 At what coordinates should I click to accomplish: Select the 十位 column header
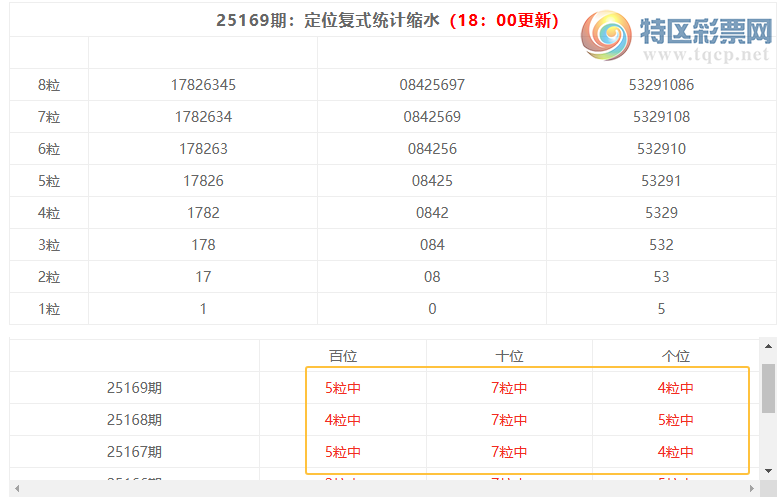coord(509,356)
